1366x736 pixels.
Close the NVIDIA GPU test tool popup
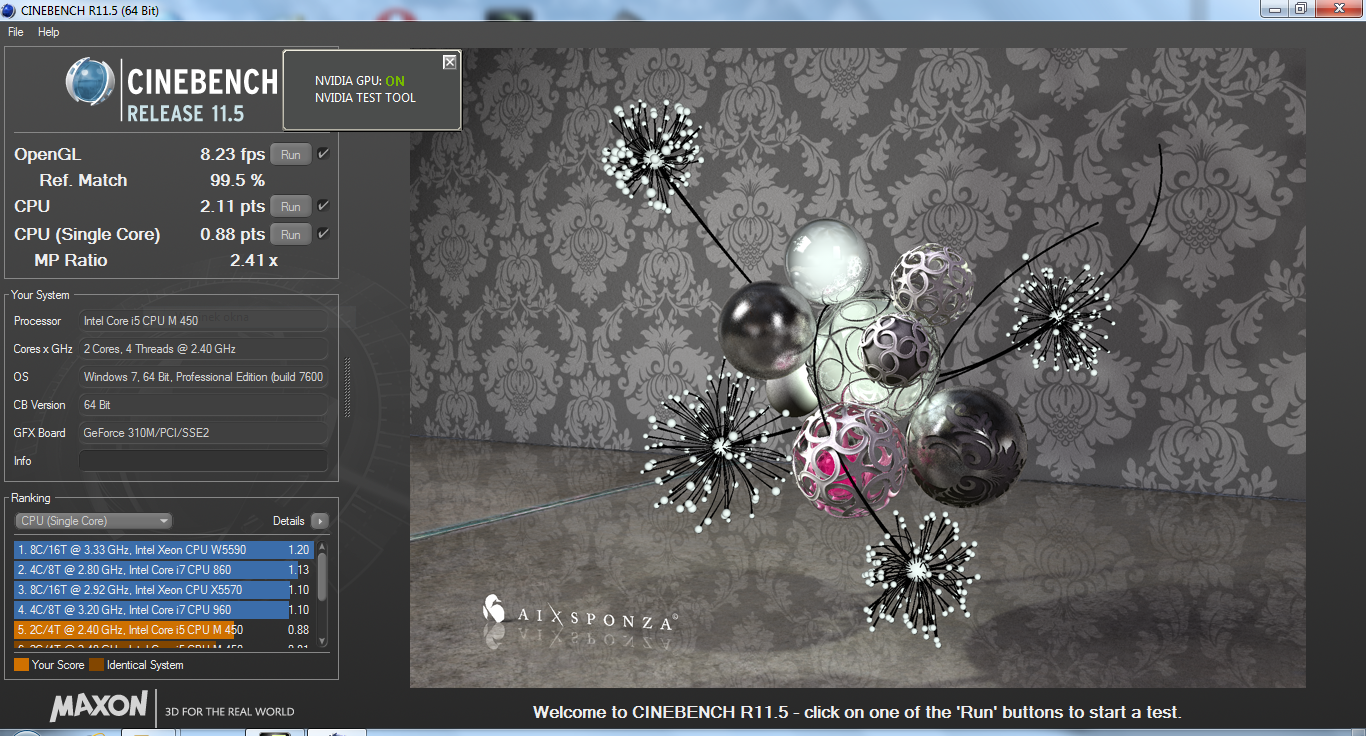coord(449,62)
